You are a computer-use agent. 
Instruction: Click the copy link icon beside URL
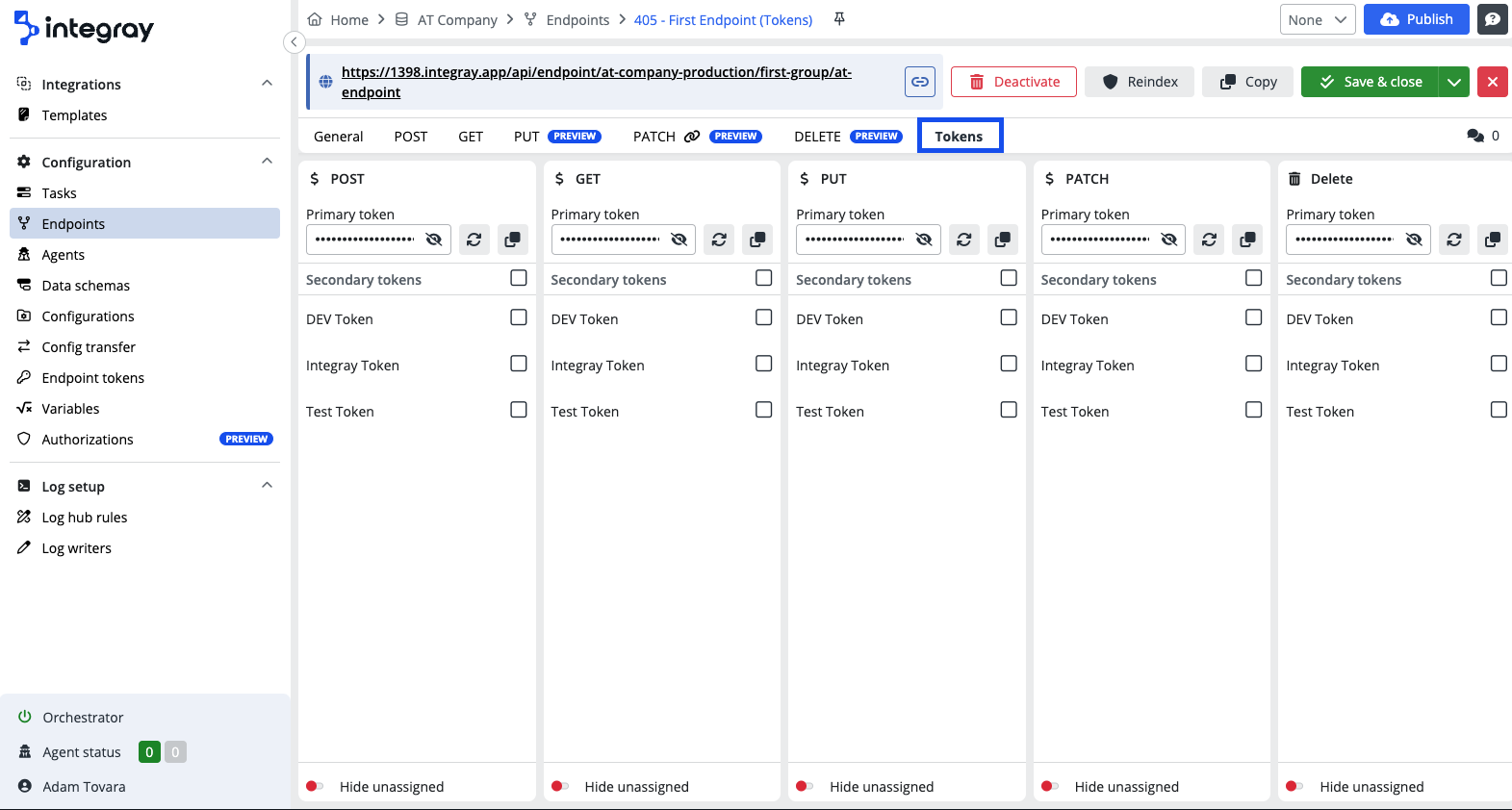[x=919, y=82]
